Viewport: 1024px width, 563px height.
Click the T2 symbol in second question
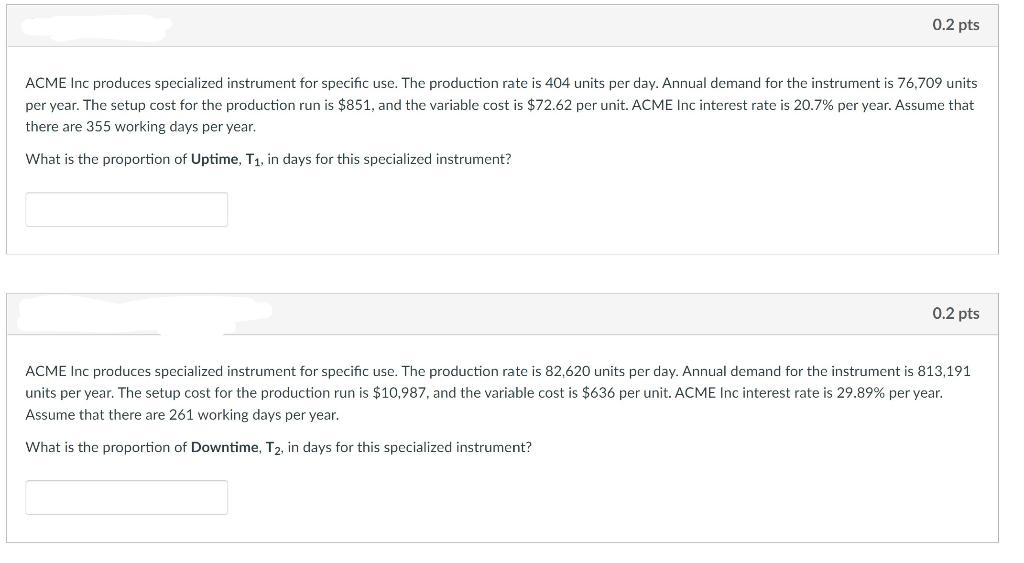tap(274, 448)
